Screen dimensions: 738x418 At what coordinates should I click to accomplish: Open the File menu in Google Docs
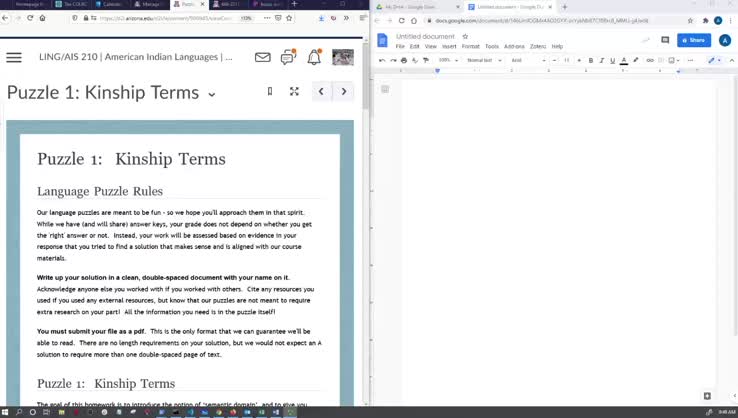pos(400,47)
